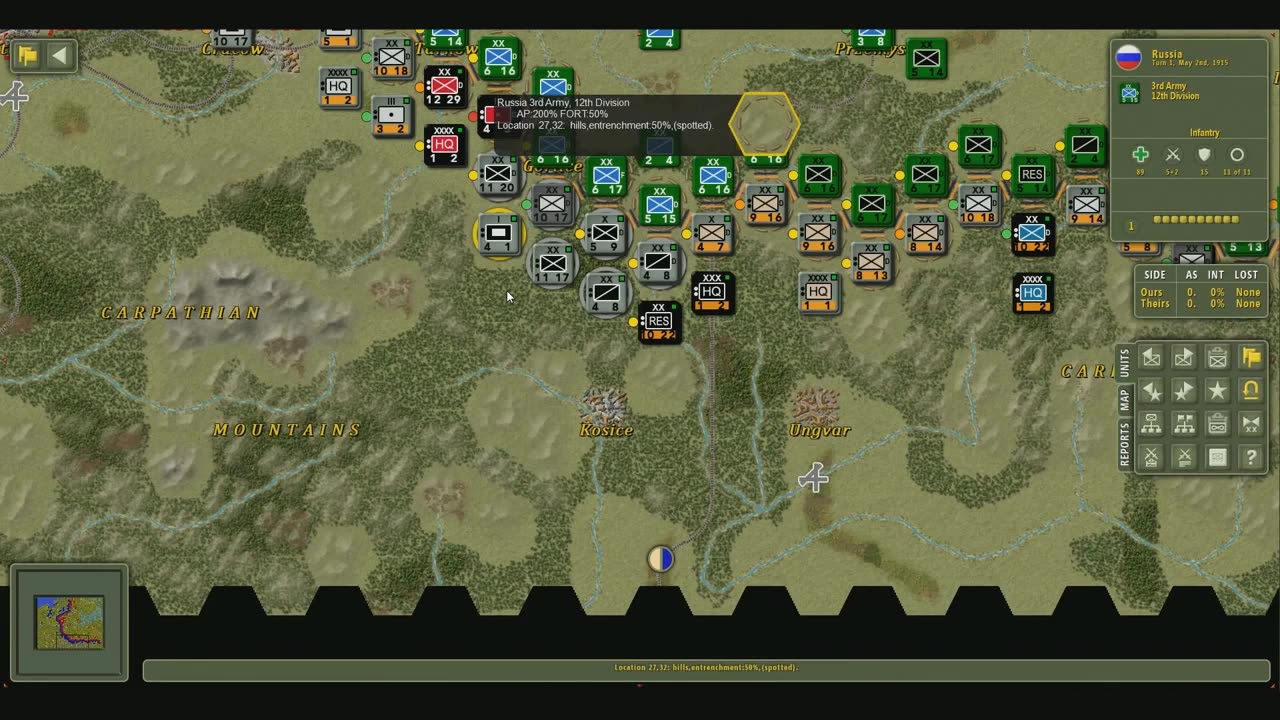Open the REPORTS tab

pyautogui.click(x=1124, y=444)
